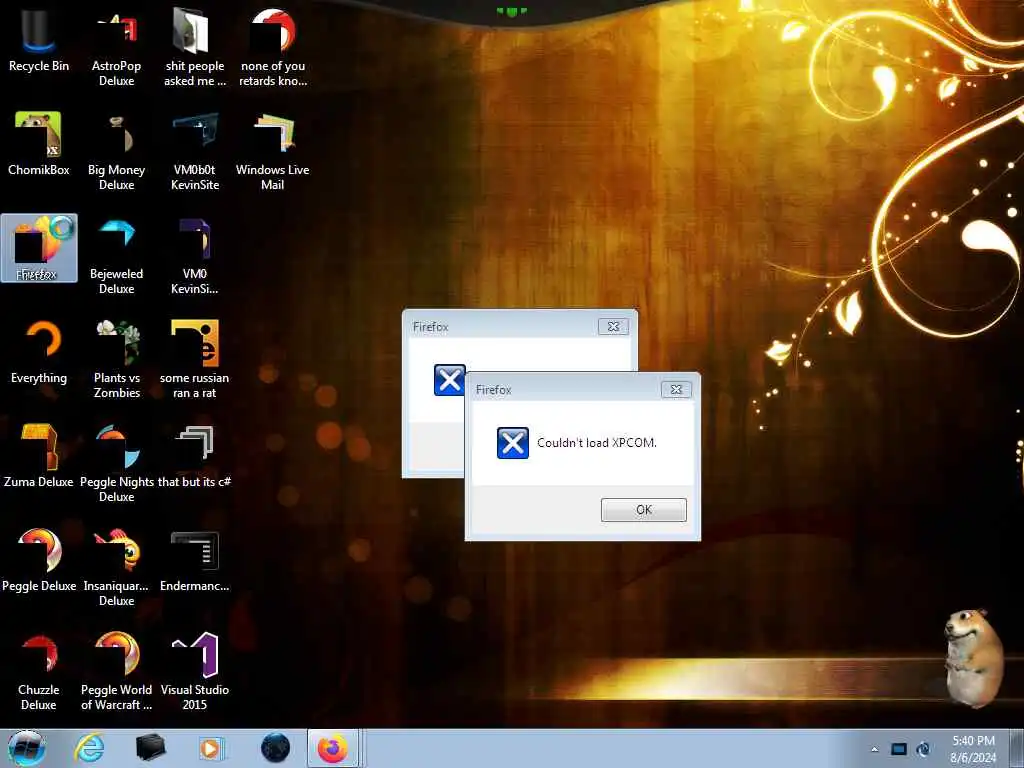Click the monitor icon in the system tray
Image resolution: width=1024 pixels, height=768 pixels.
click(x=899, y=749)
